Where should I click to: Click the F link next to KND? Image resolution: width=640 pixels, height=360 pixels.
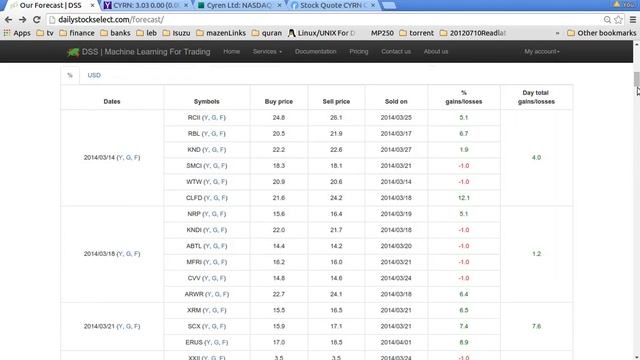coord(222,150)
